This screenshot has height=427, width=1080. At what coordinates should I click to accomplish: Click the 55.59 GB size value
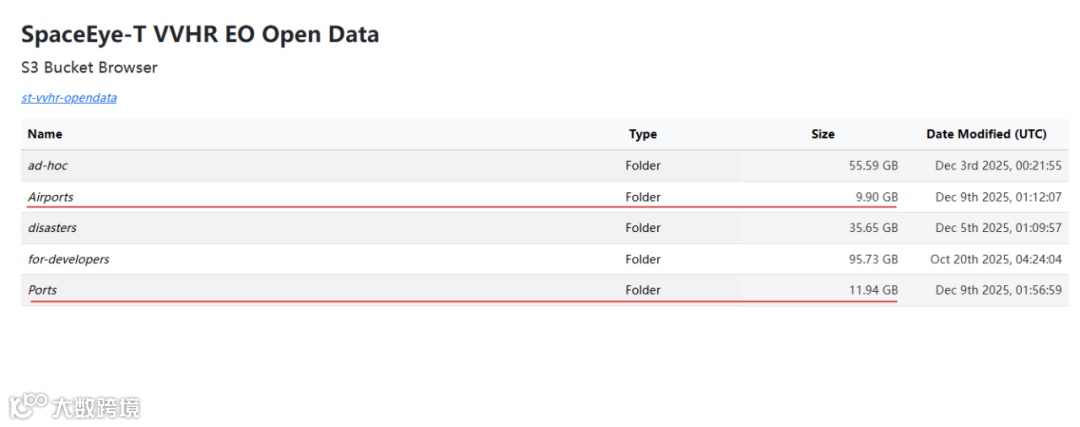[873, 166]
